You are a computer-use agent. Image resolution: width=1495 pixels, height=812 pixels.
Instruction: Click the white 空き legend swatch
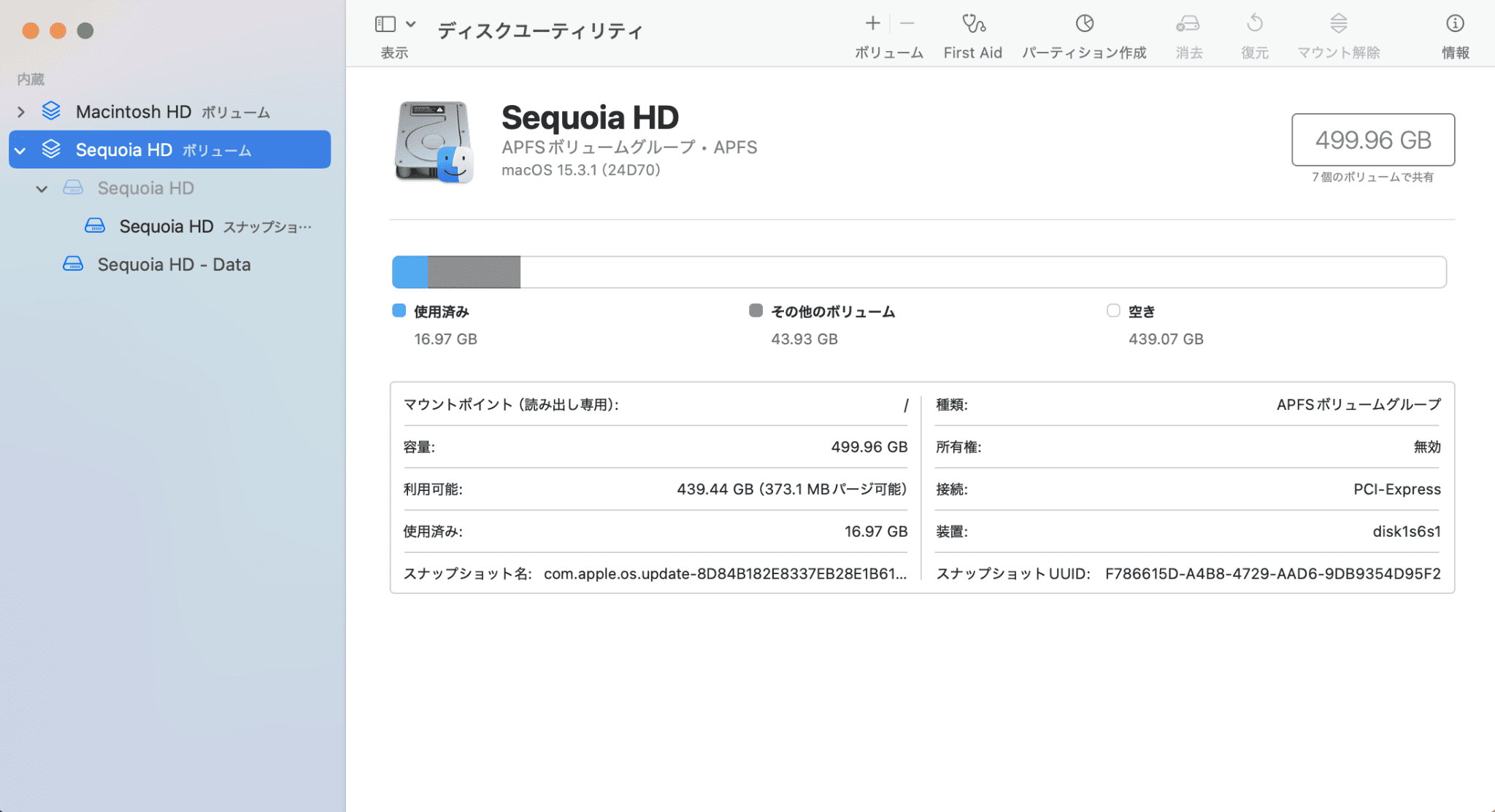click(x=1113, y=311)
